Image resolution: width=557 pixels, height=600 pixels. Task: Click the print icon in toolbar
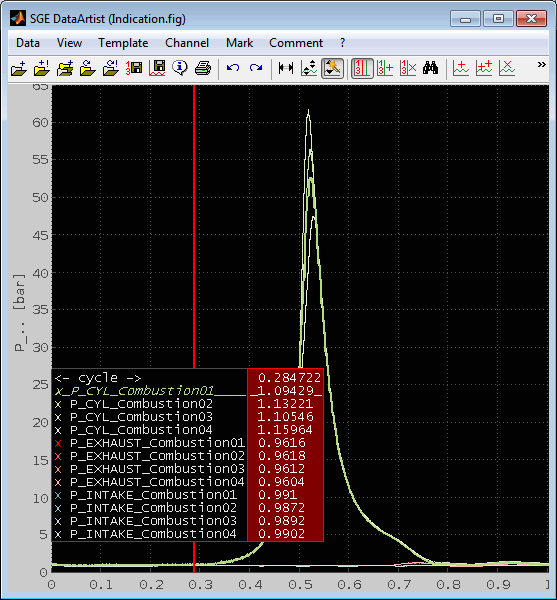click(x=203, y=68)
